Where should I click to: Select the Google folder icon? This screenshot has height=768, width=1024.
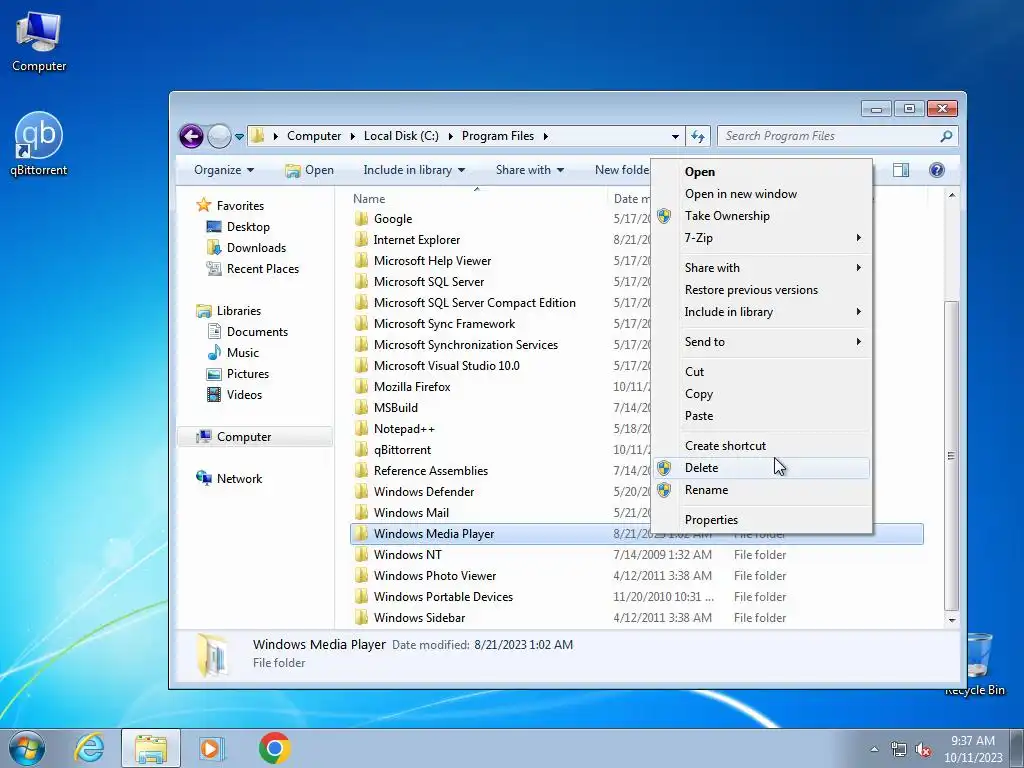361,219
